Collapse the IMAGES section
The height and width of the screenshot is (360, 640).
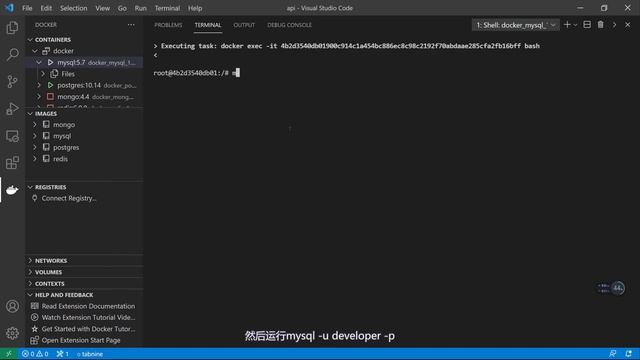pyautogui.click(x=30, y=113)
